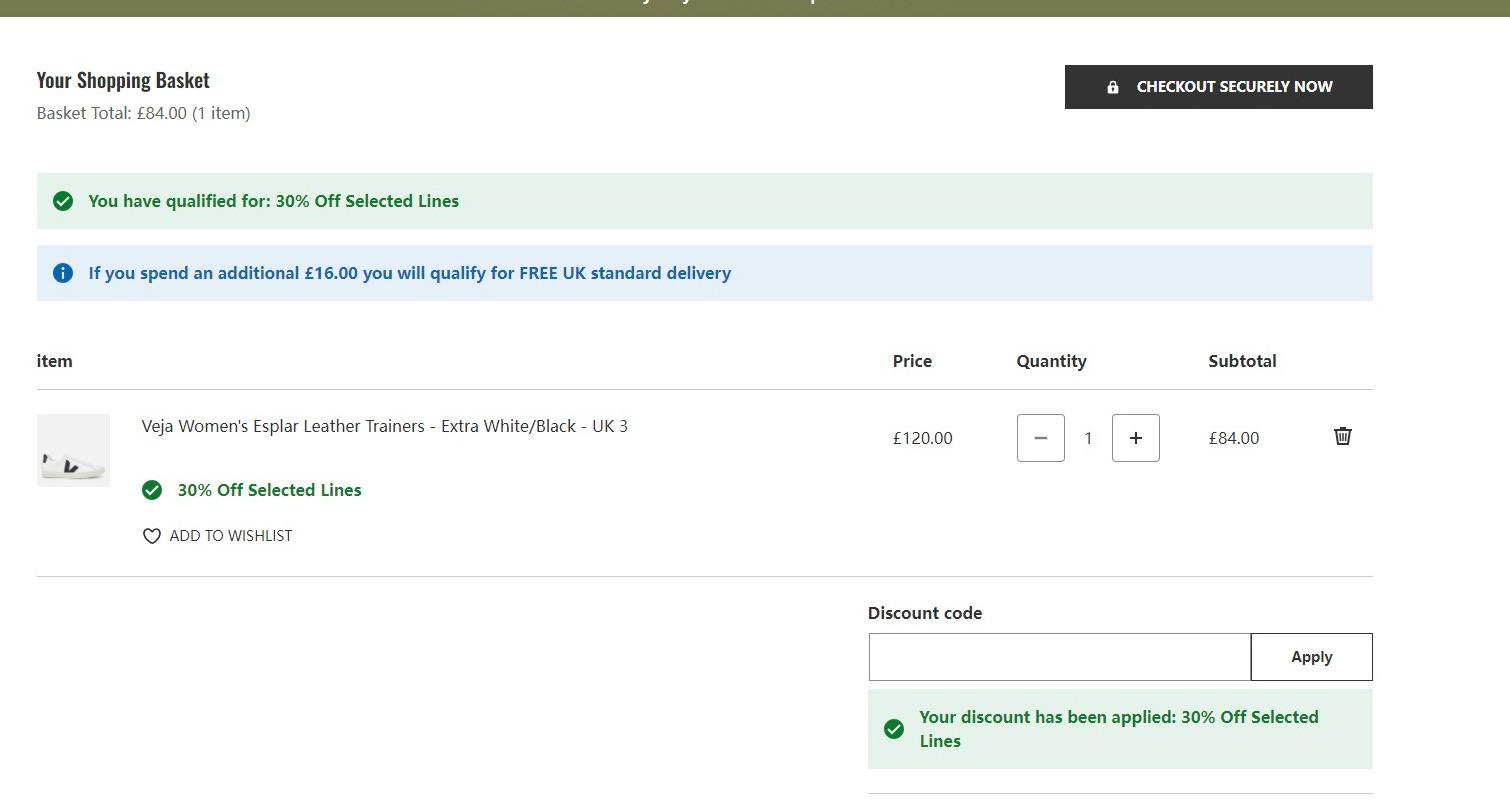Focus the Discount code input field
1510x800 pixels.
tap(1059, 657)
